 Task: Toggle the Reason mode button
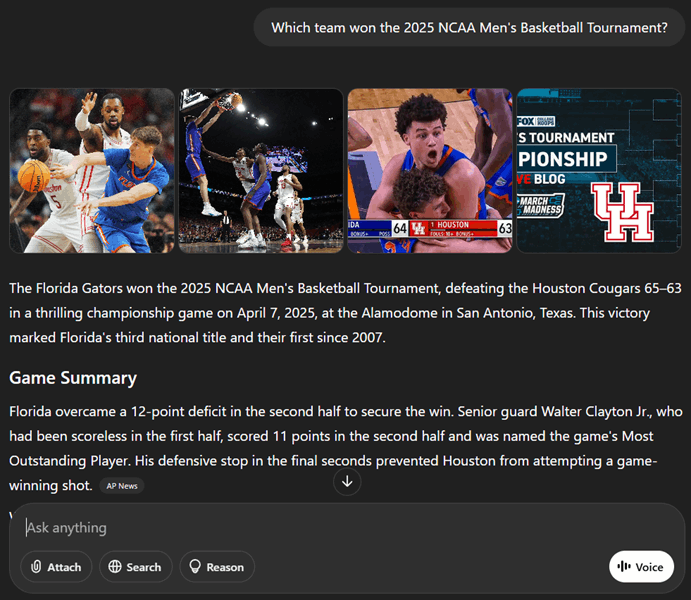(217, 567)
